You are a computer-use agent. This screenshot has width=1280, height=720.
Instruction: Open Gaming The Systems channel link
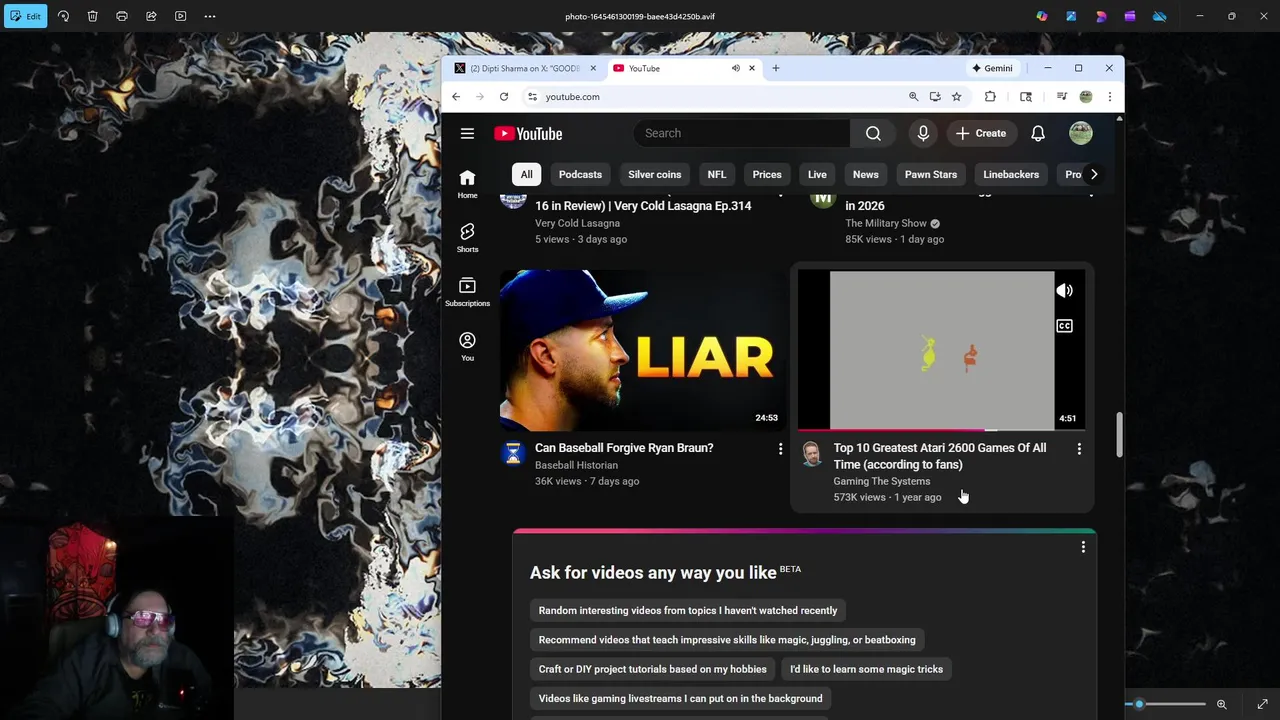(x=882, y=481)
